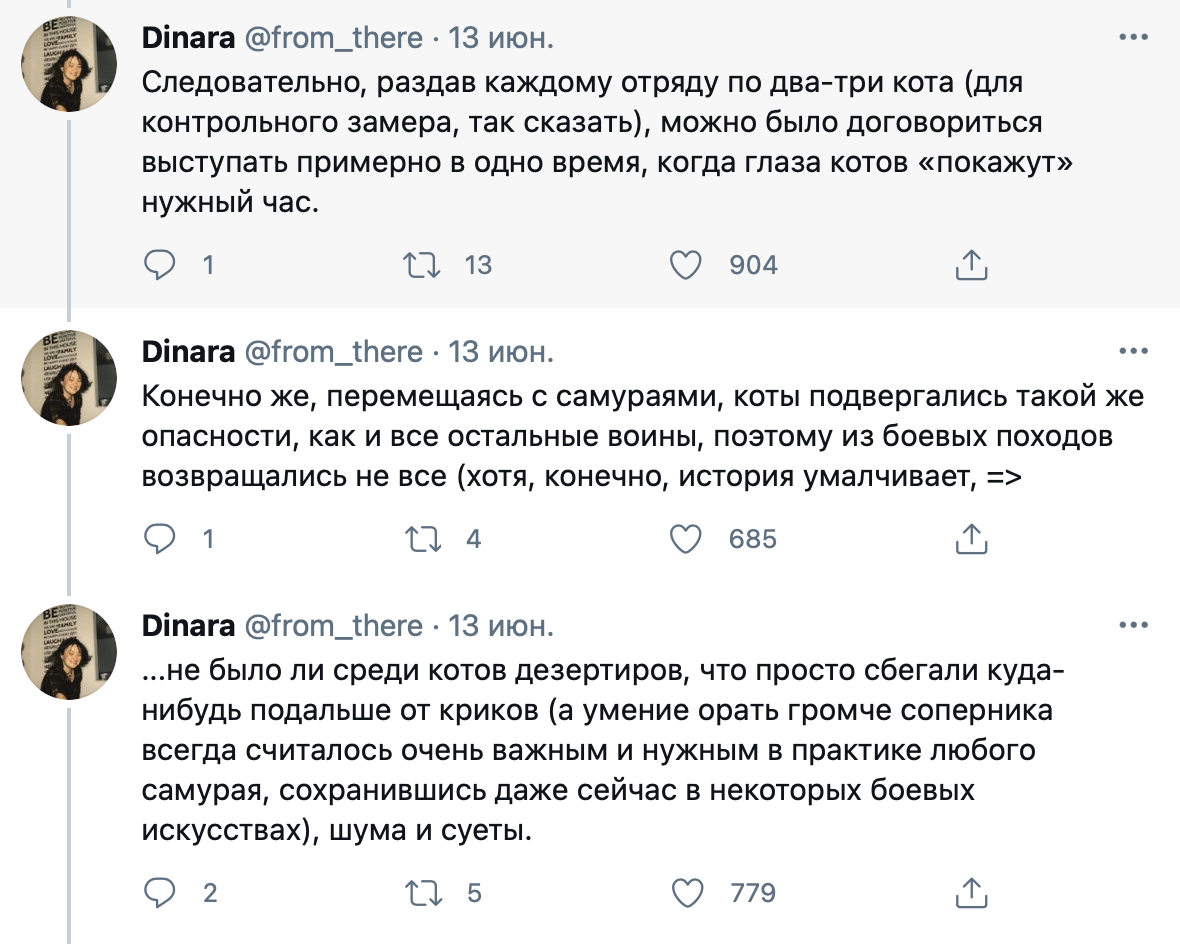
Task: Open the more options menu on third tweet
Action: (1133, 625)
